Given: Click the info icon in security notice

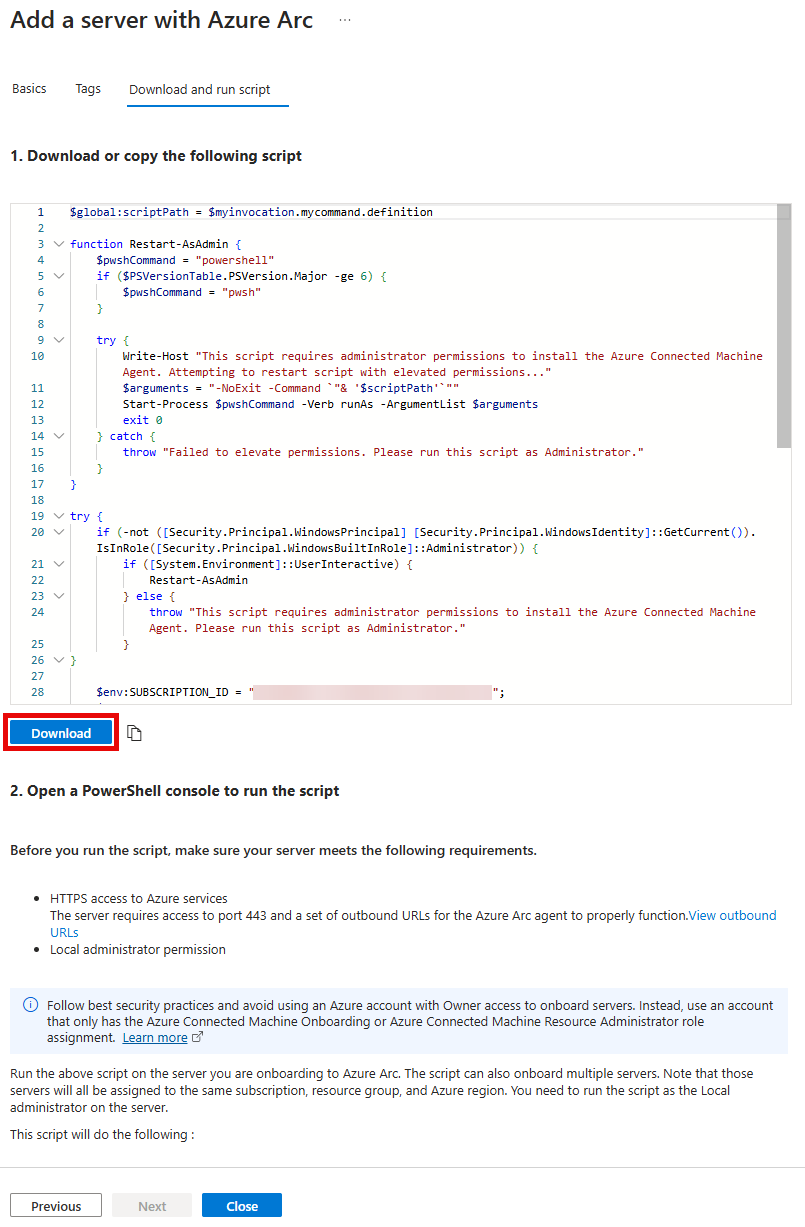Looking at the screenshot, I should [31, 1004].
